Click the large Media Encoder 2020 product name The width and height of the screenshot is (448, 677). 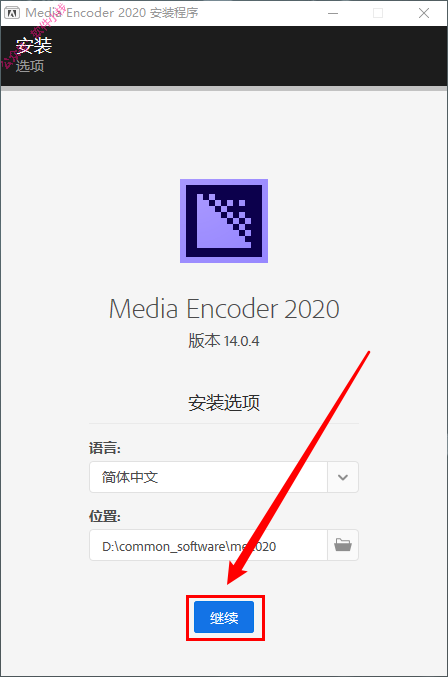coord(224,309)
